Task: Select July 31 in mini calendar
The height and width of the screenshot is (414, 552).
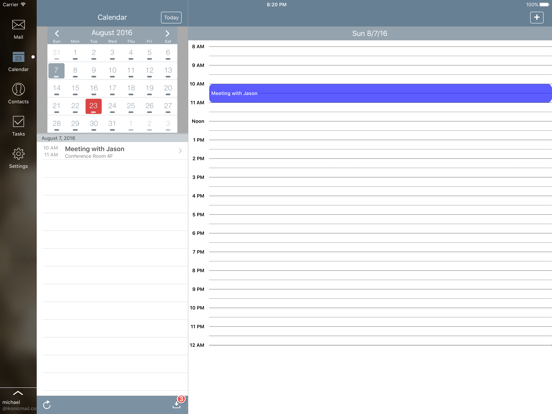Action: pos(56,53)
